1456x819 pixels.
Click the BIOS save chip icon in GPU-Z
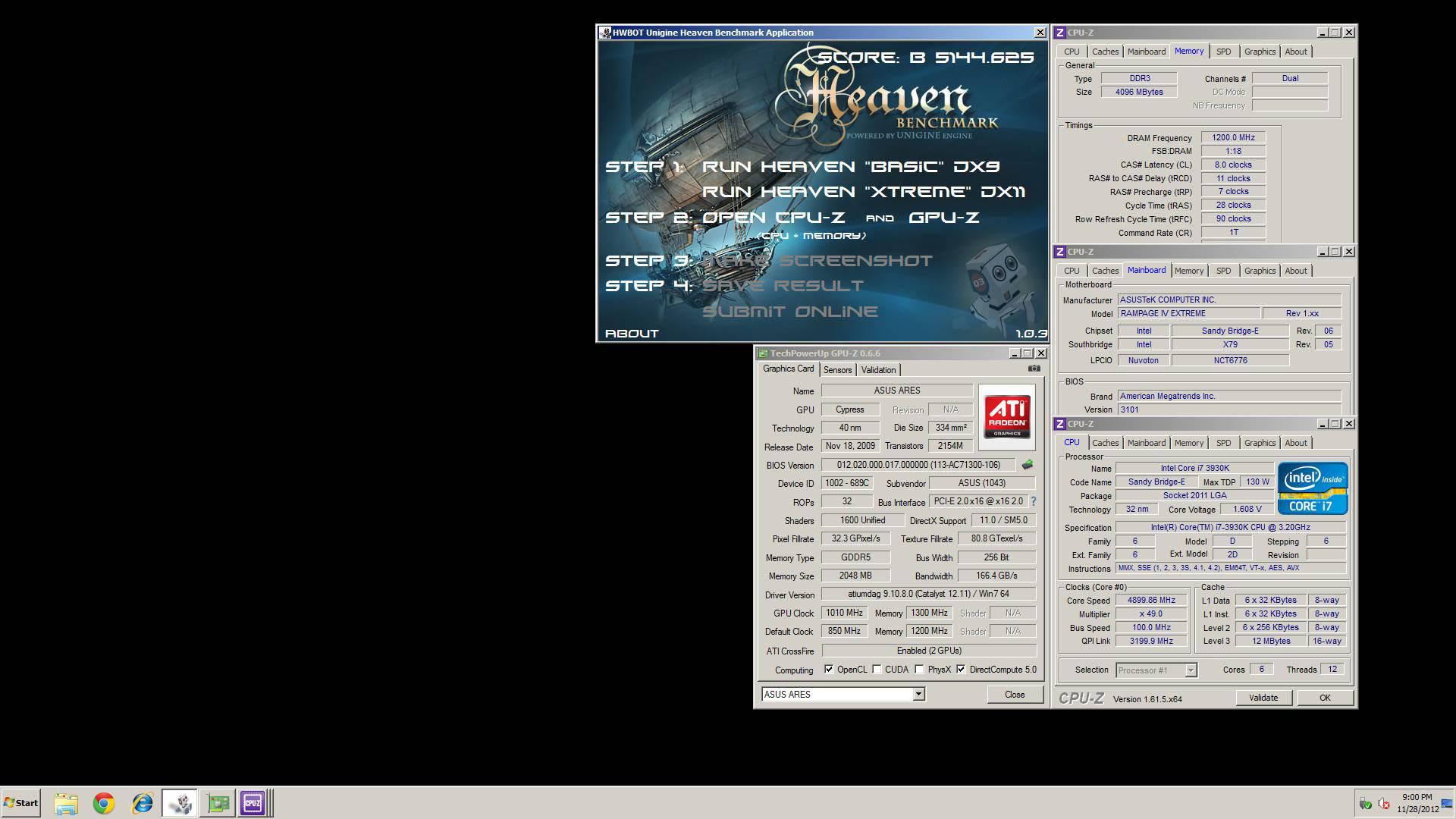1028,465
